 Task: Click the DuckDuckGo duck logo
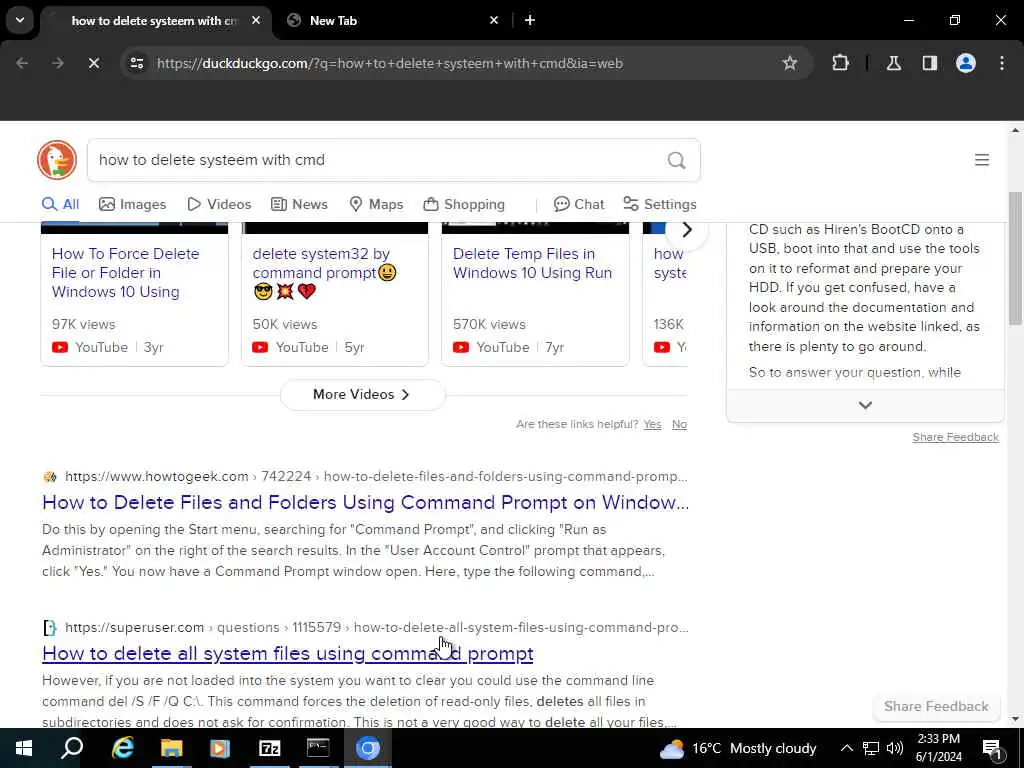point(57,160)
